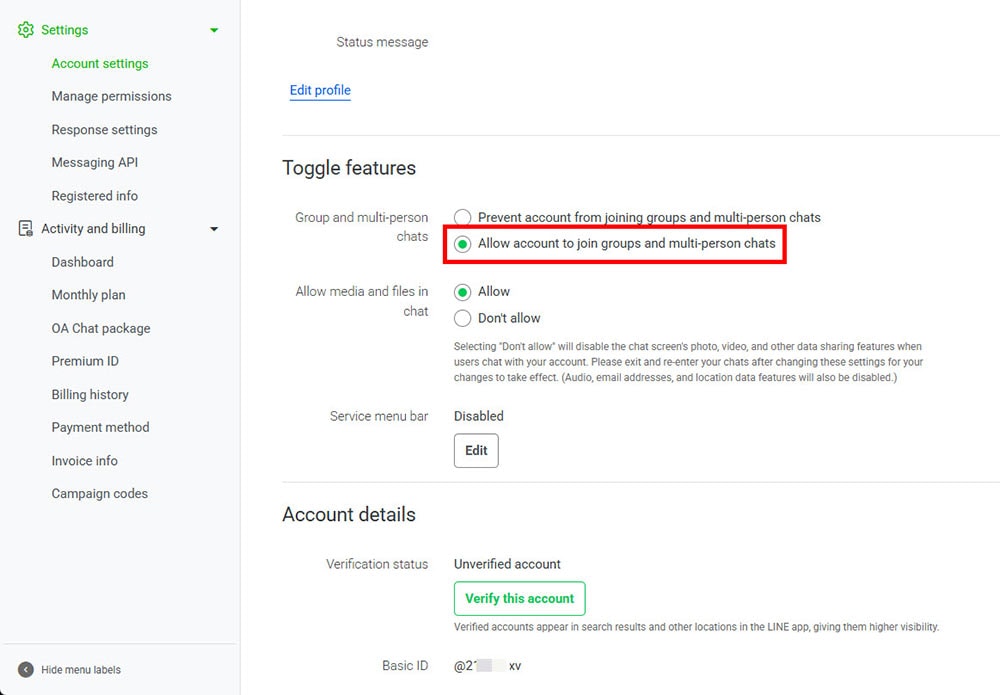The height and width of the screenshot is (695, 1000).
Task: Open Invoice info page
Action: 84,460
